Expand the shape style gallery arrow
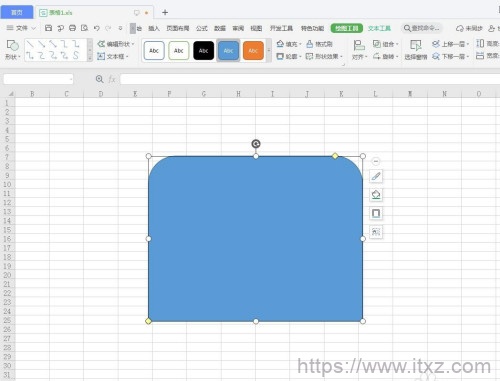Screen dimensions: 500x381 (269, 50)
